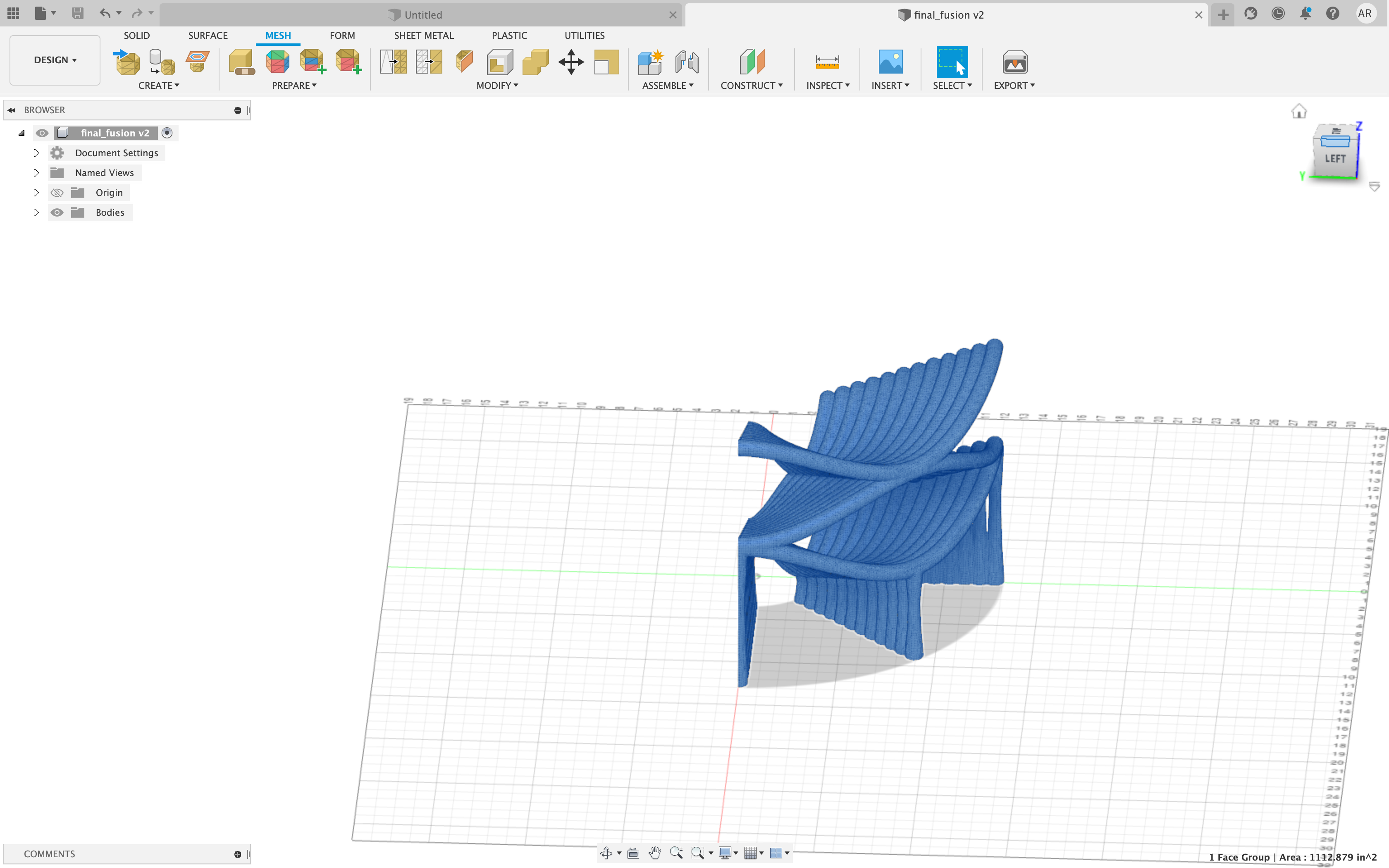Open the DESIGN workspace dropdown
The image size is (1389, 868).
(54, 60)
